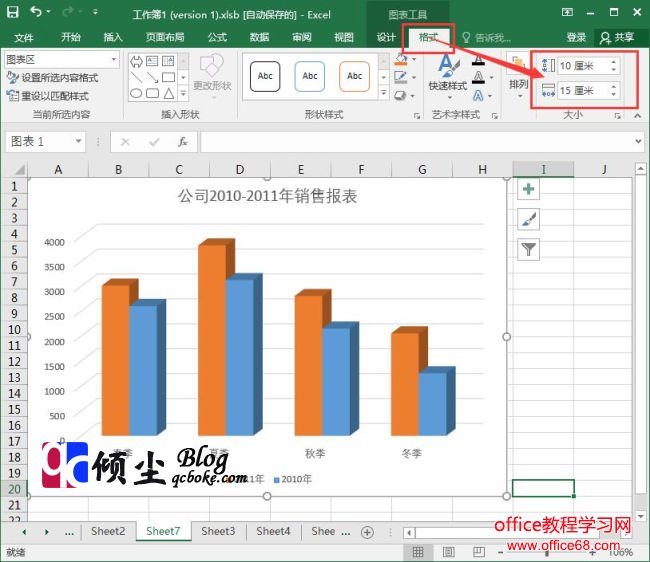Open the Insert ribbon tab

pos(113,37)
